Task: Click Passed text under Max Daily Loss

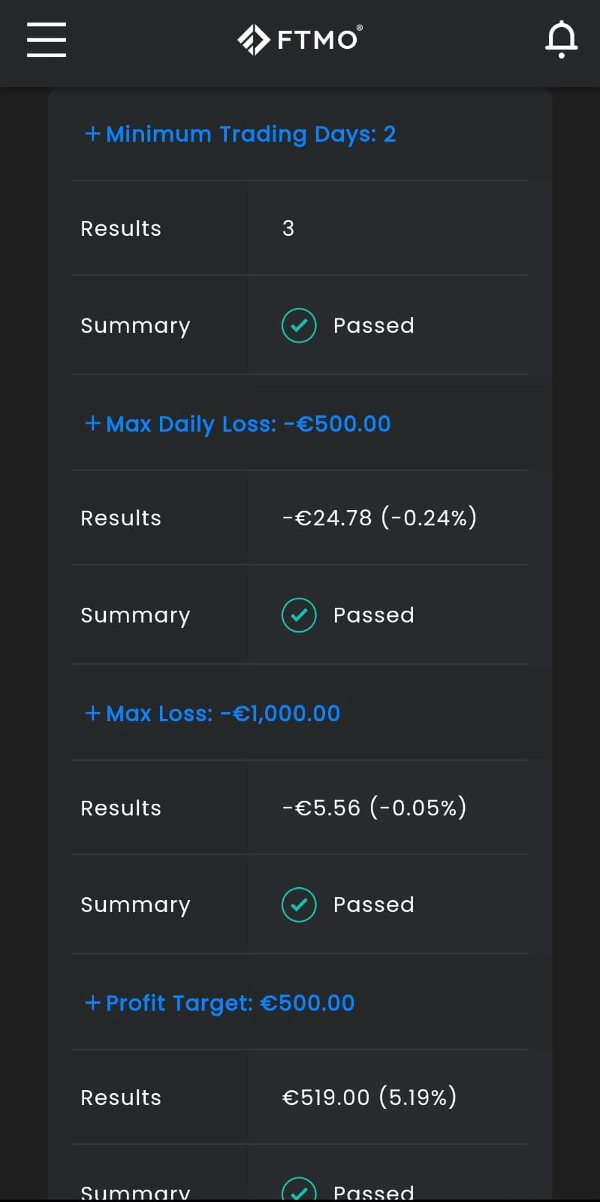Action: coord(373,615)
